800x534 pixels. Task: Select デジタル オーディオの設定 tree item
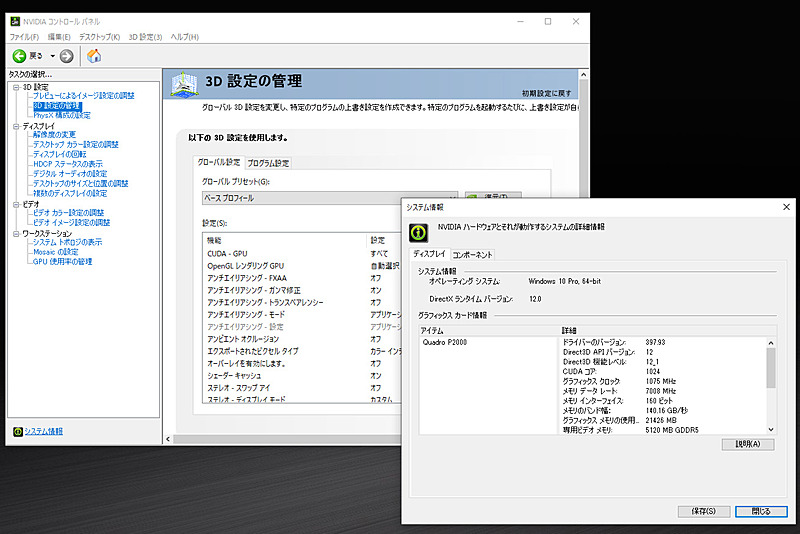tap(70, 174)
